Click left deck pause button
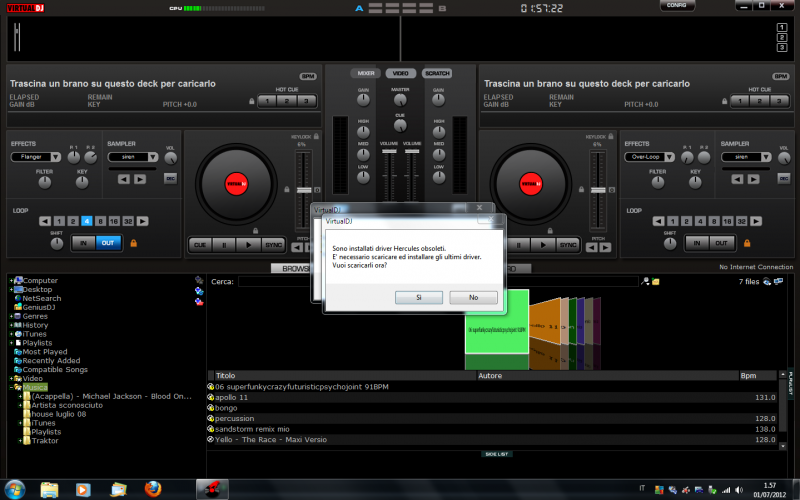Screen dimensions: 800x500 (x=224, y=245)
